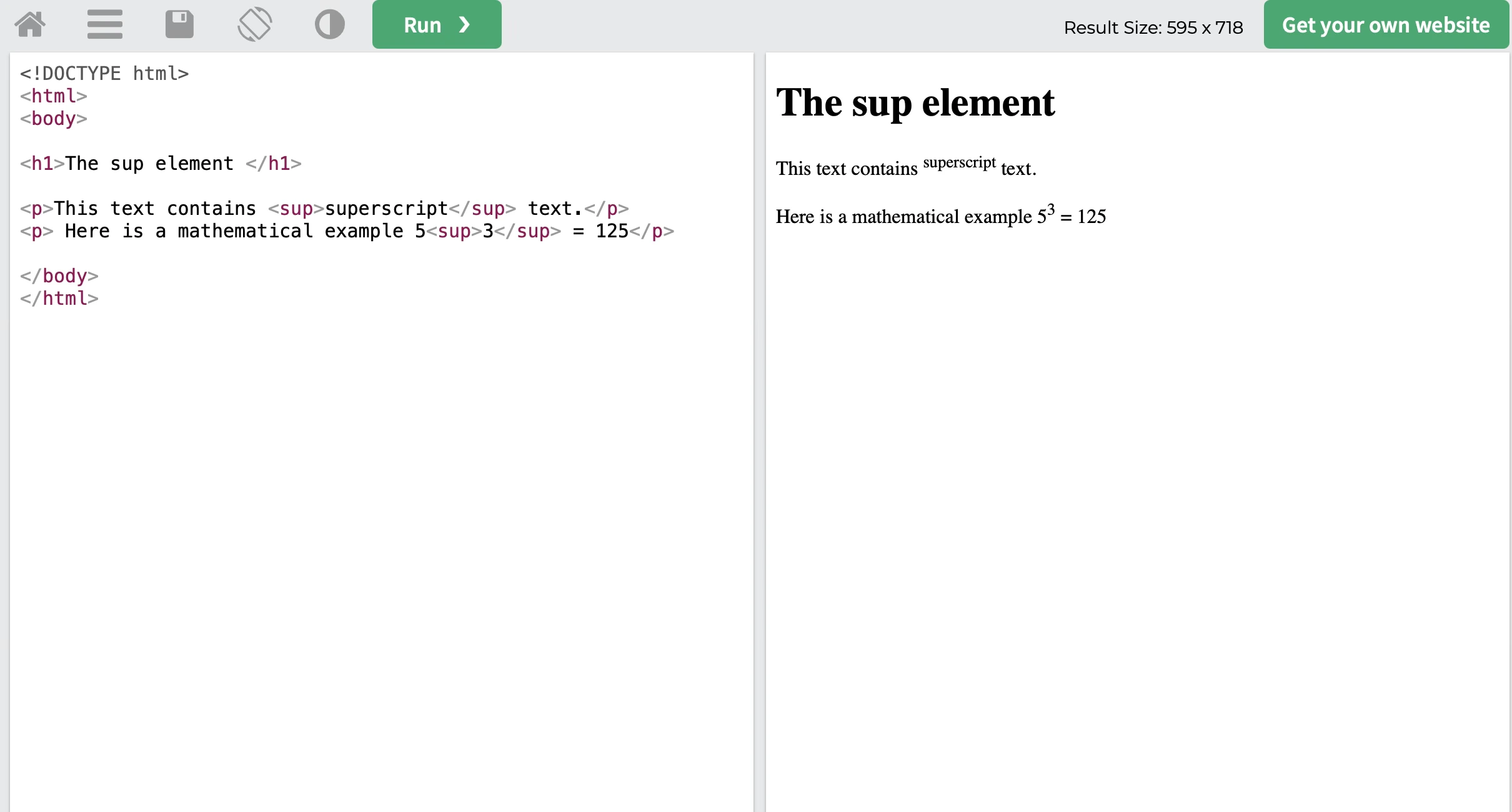Click the rendered heading 'The sup element'
The image size is (1512, 812).
915,102
